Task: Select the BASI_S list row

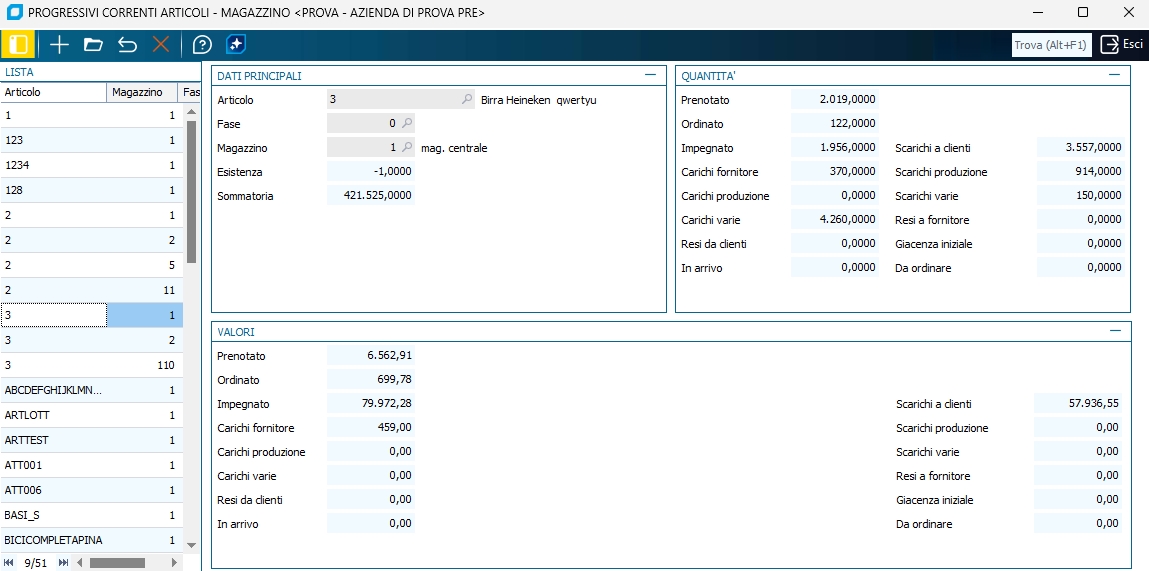Action: pos(91,515)
